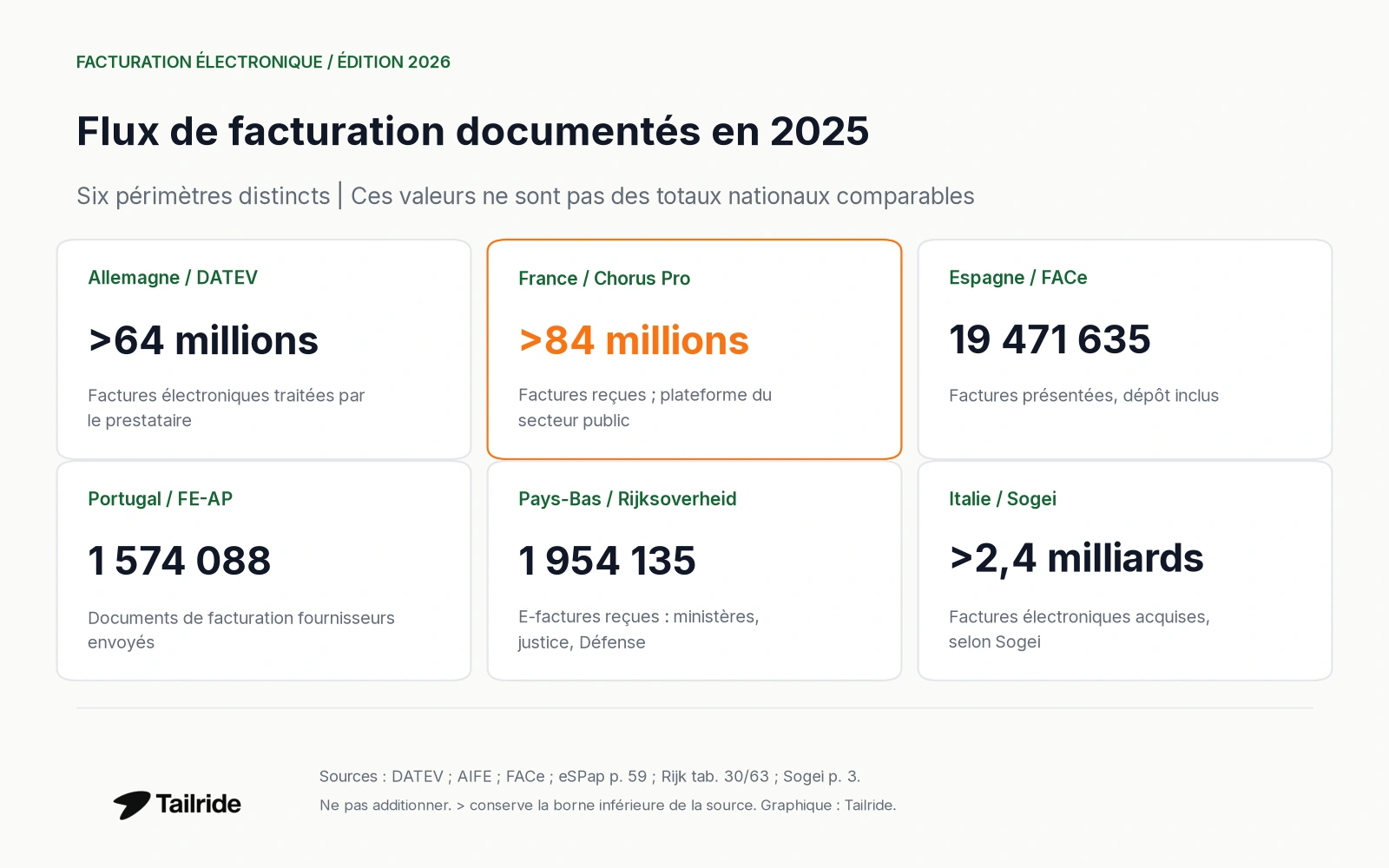Click the '1 954 135' value
The height and width of the screenshot is (868, 1389).
[x=607, y=561]
